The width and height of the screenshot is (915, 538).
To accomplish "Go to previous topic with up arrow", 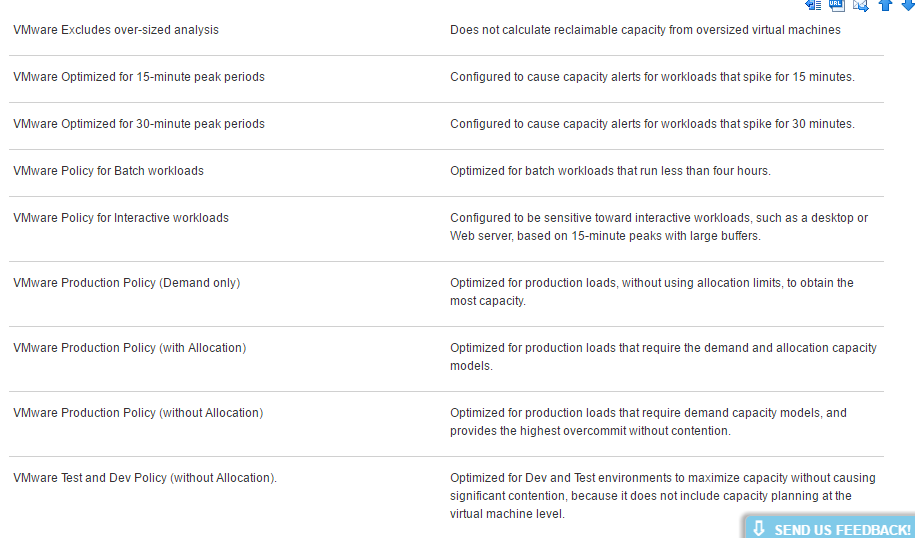I will [x=885, y=5].
